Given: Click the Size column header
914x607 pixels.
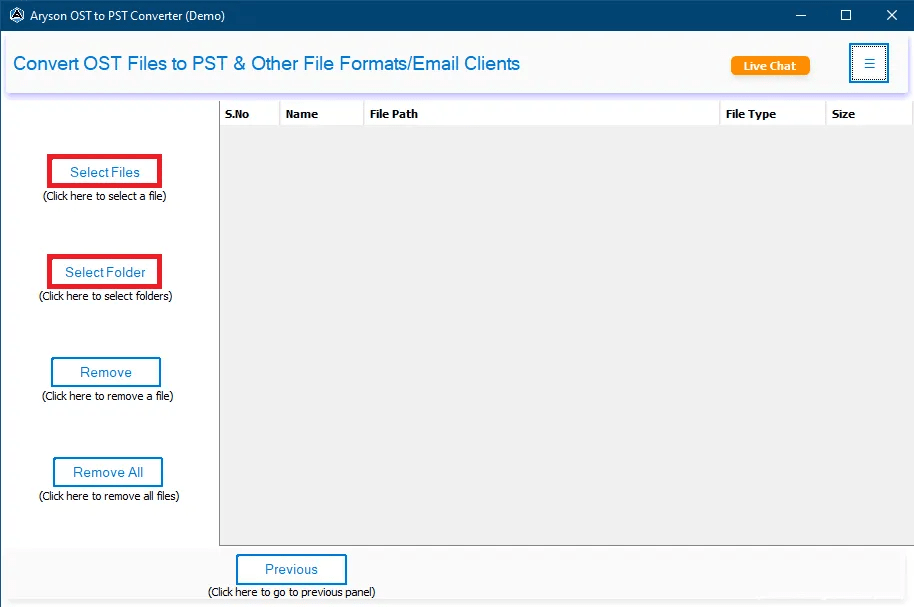Looking at the screenshot, I should click(x=843, y=113).
